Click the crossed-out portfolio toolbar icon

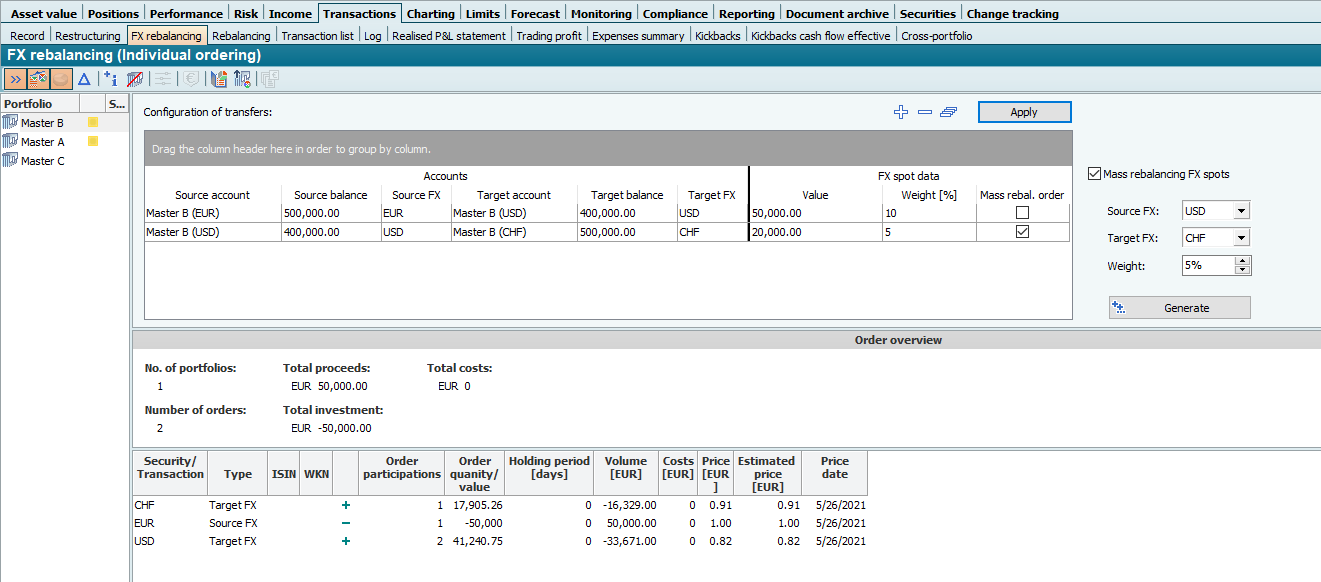click(134, 79)
